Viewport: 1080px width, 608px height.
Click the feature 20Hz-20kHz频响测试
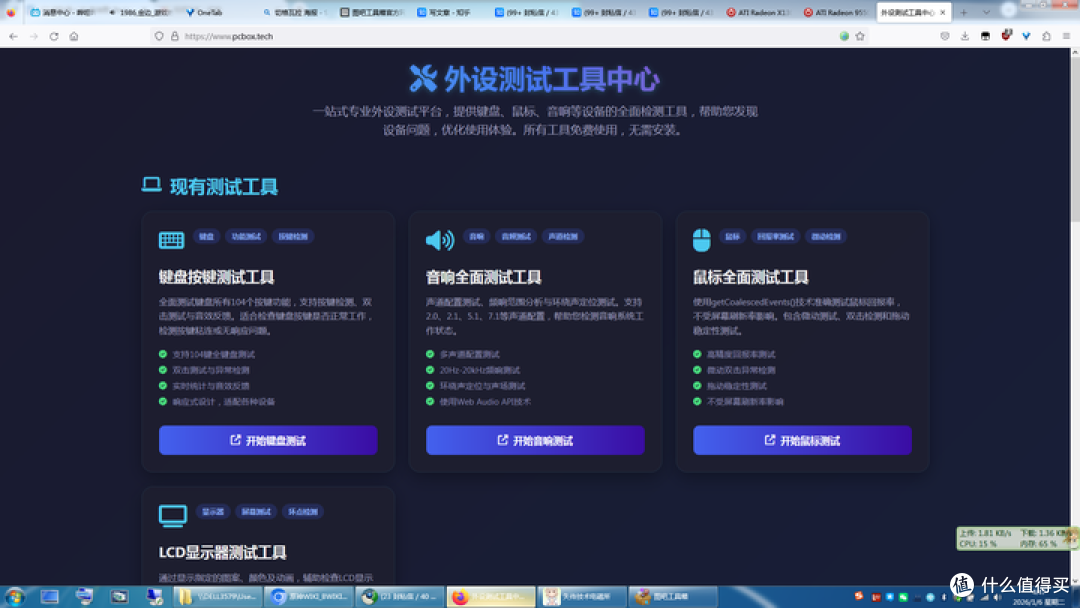pyautogui.click(x=479, y=370)
